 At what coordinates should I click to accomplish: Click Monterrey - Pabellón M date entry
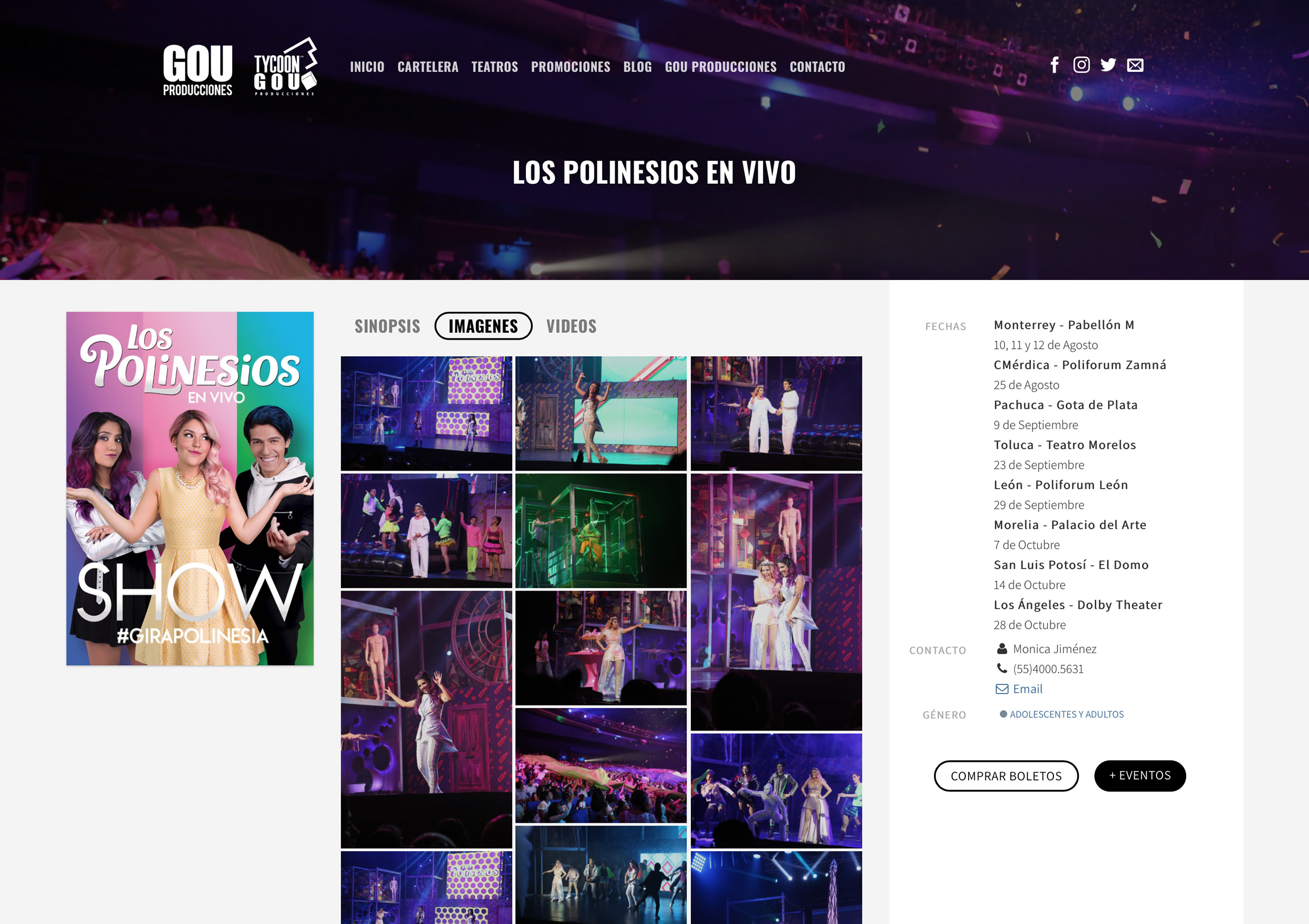[x=1064, y=325]
